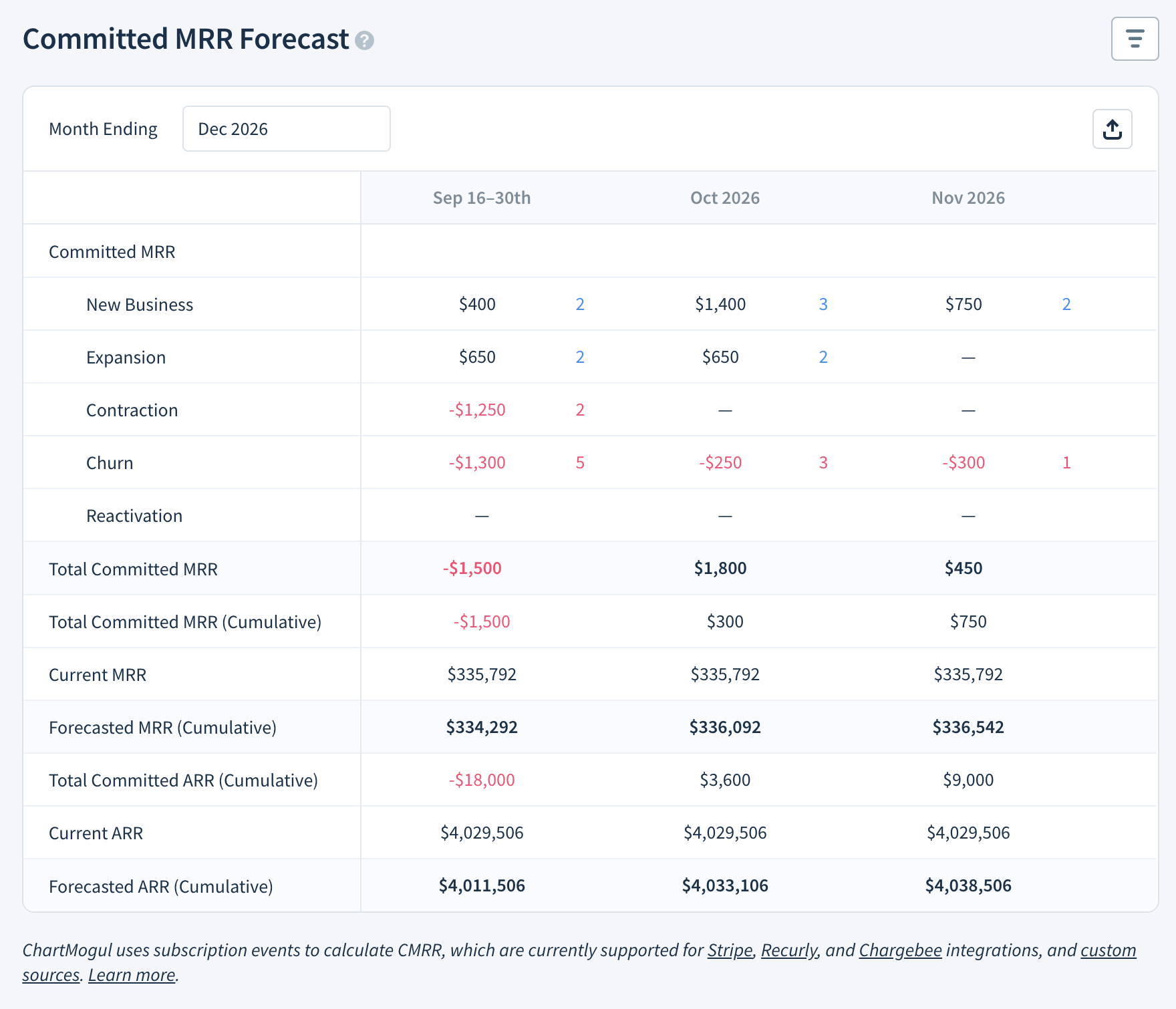Click New Business count 2 for Nov 2026
Viewport: 1176px width, 1009px height.
(1066, 304)
